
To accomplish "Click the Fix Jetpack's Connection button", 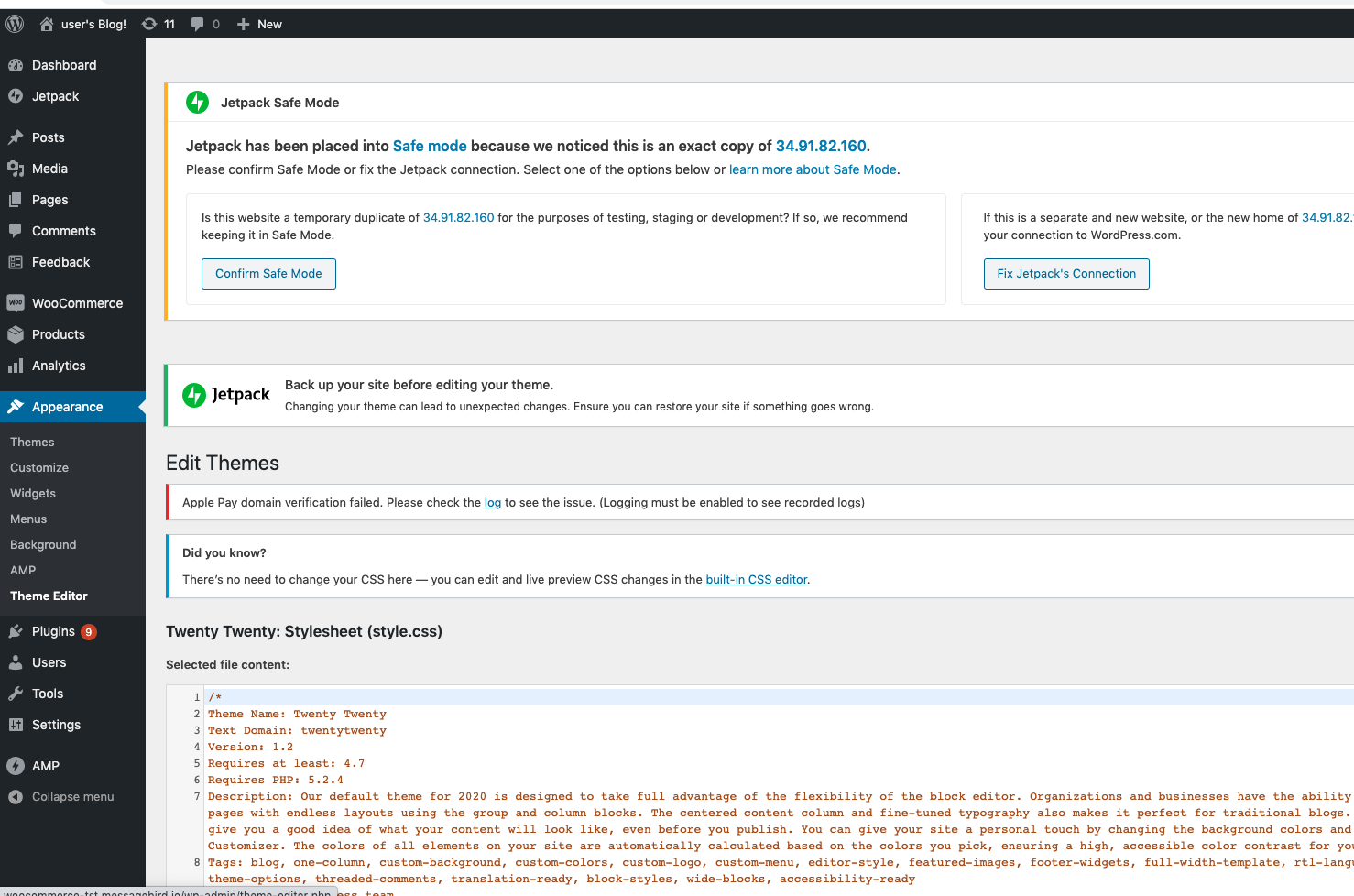I will 1065,273.
